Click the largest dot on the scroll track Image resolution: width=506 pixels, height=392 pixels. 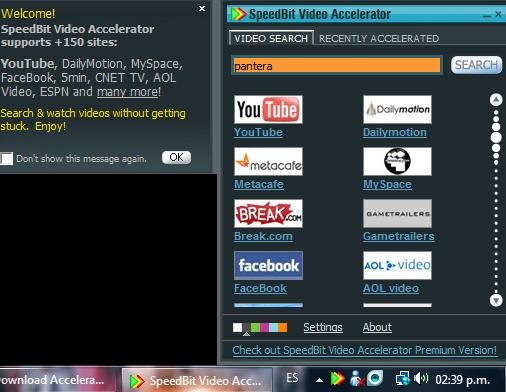(x=496, y=137)
